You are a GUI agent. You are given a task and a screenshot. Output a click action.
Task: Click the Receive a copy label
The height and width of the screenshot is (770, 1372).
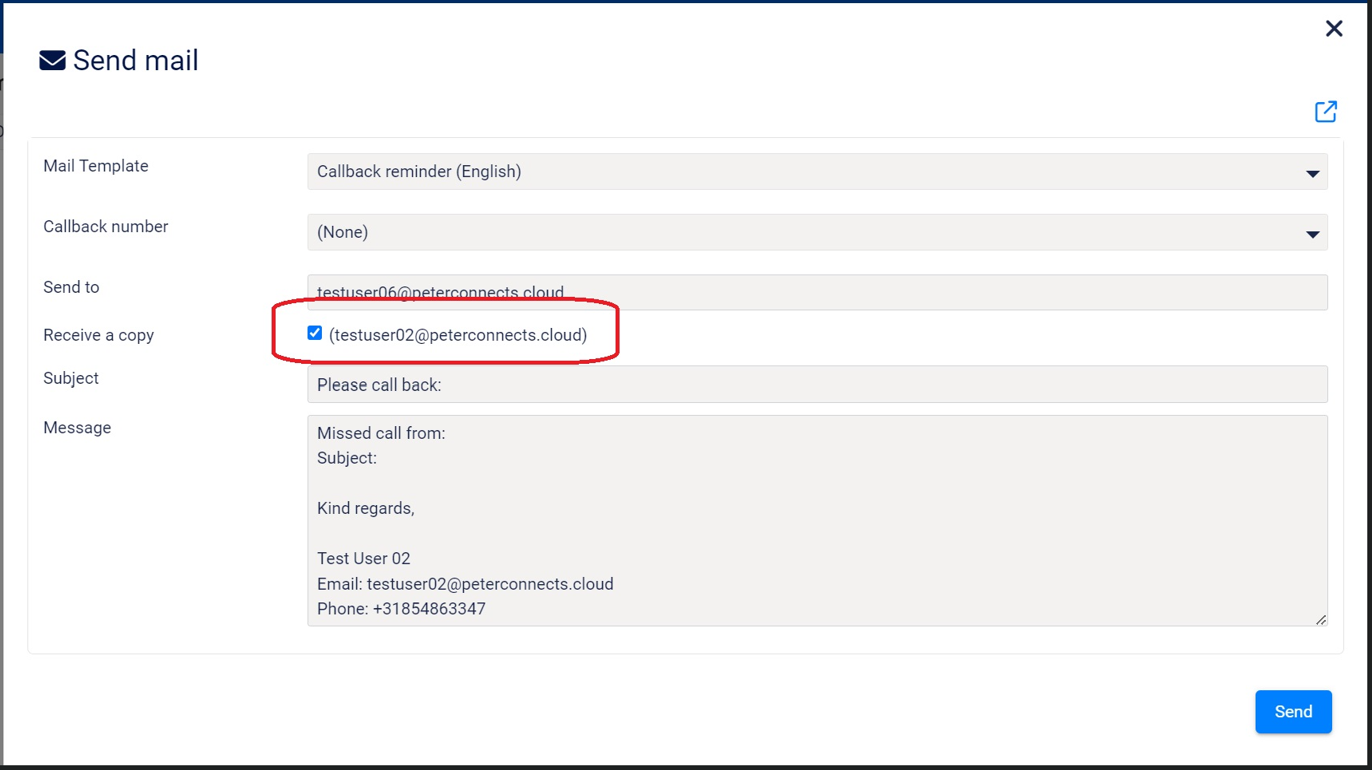pos(98,335)
